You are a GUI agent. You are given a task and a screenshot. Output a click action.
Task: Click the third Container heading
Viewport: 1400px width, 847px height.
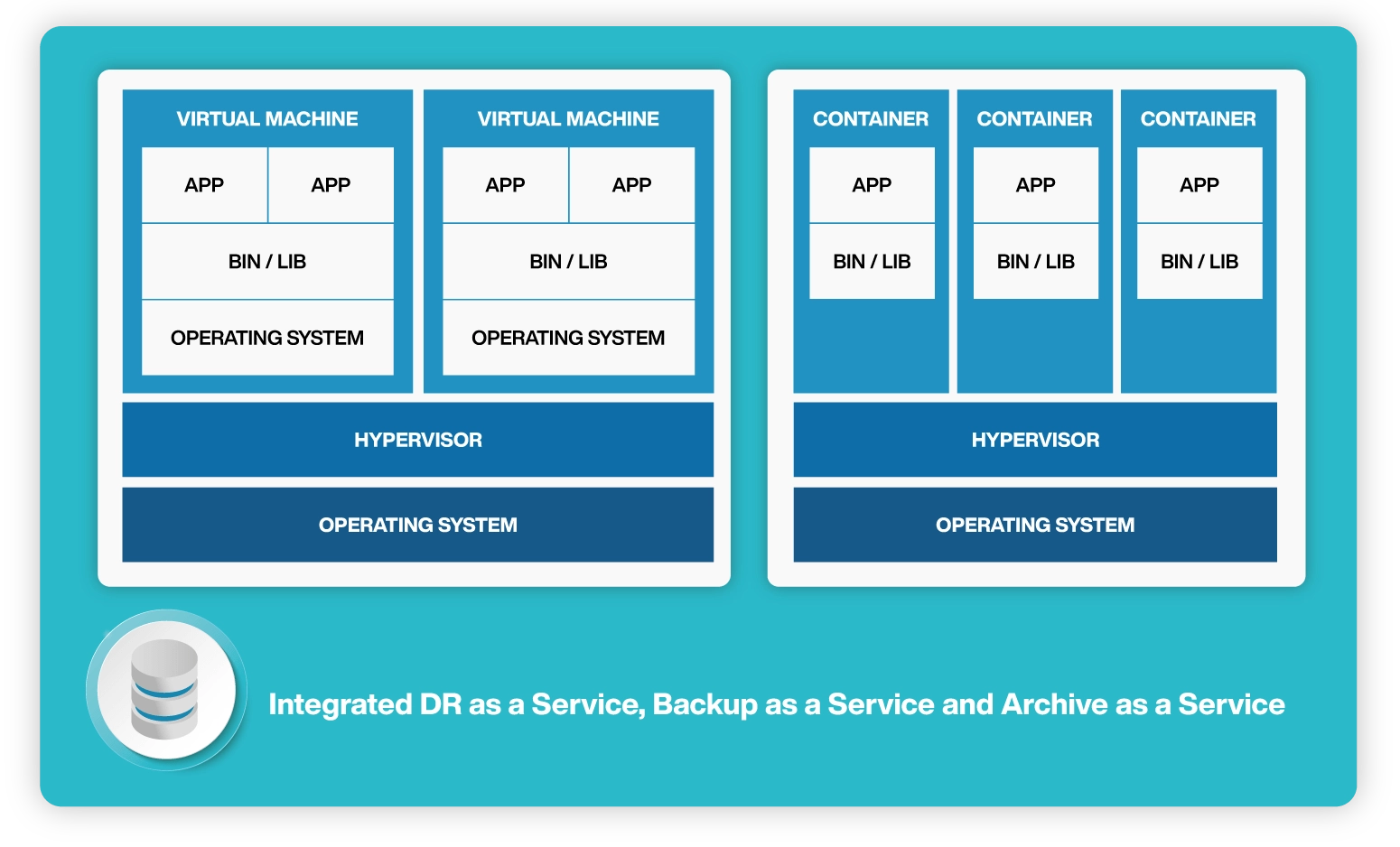pos(1198,119)
